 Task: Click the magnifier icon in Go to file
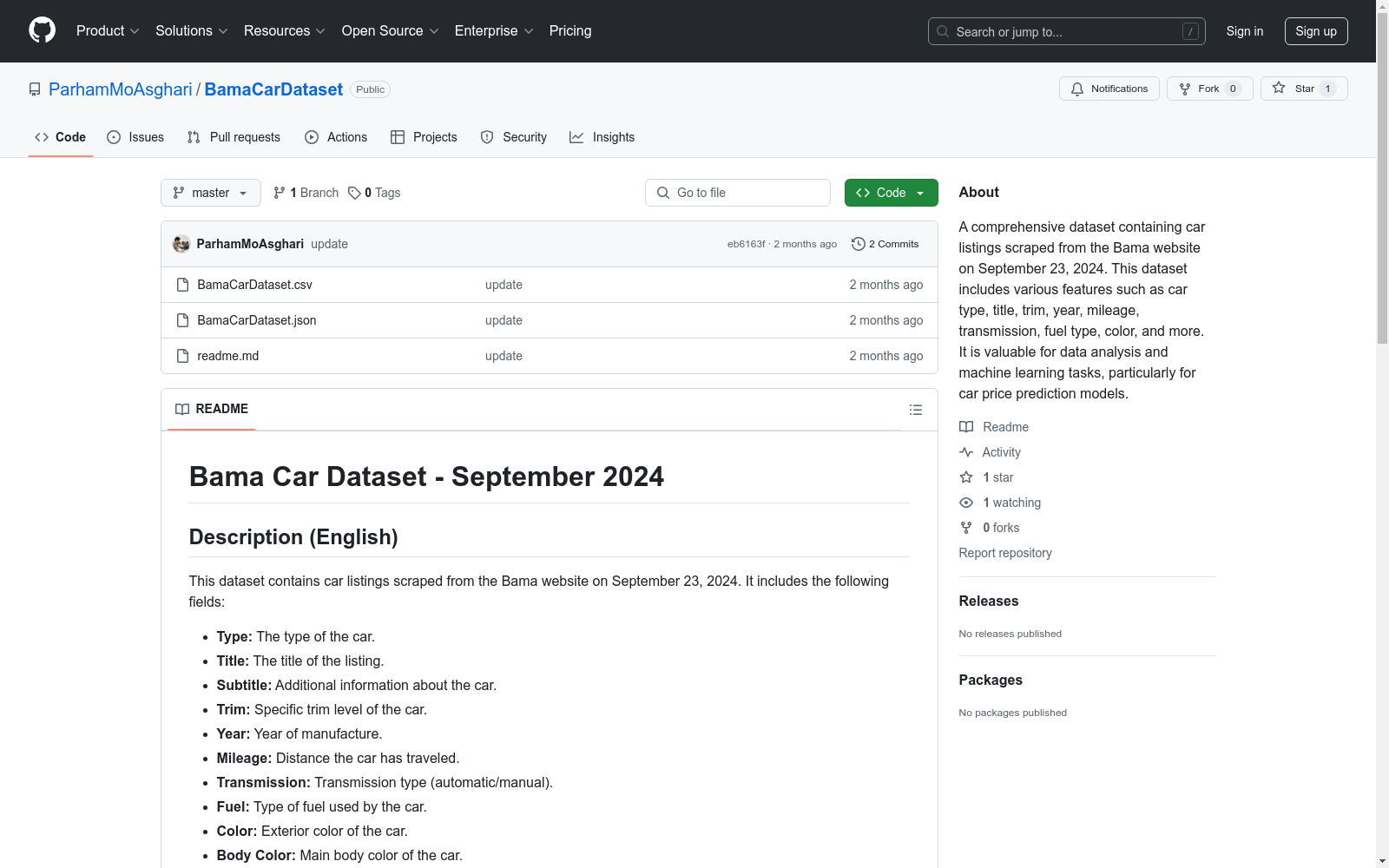click(x=663, y=193)
